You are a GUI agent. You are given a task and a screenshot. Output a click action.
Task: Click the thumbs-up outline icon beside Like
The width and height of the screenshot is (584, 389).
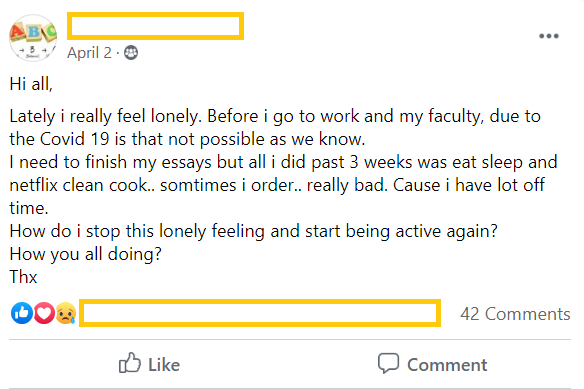pyautogui.click(x=130, y=363)
